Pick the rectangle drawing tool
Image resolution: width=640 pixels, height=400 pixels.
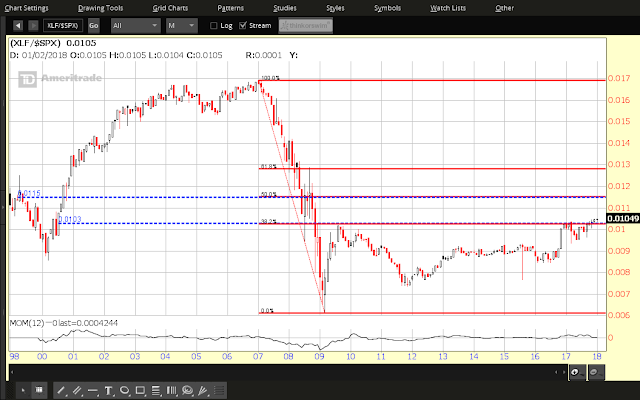coord(140,391)
